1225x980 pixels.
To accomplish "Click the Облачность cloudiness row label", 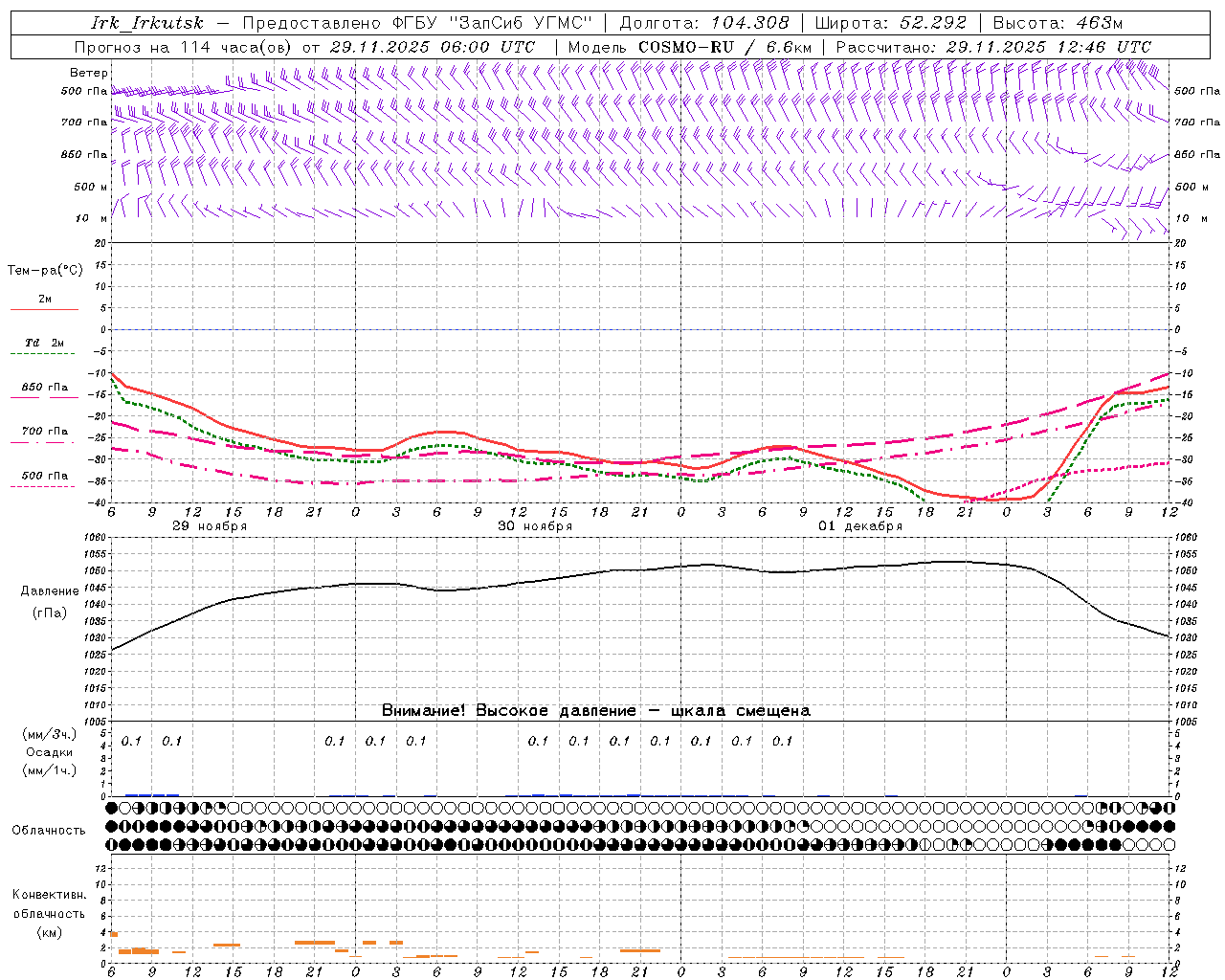I will (x=49, y=830).
